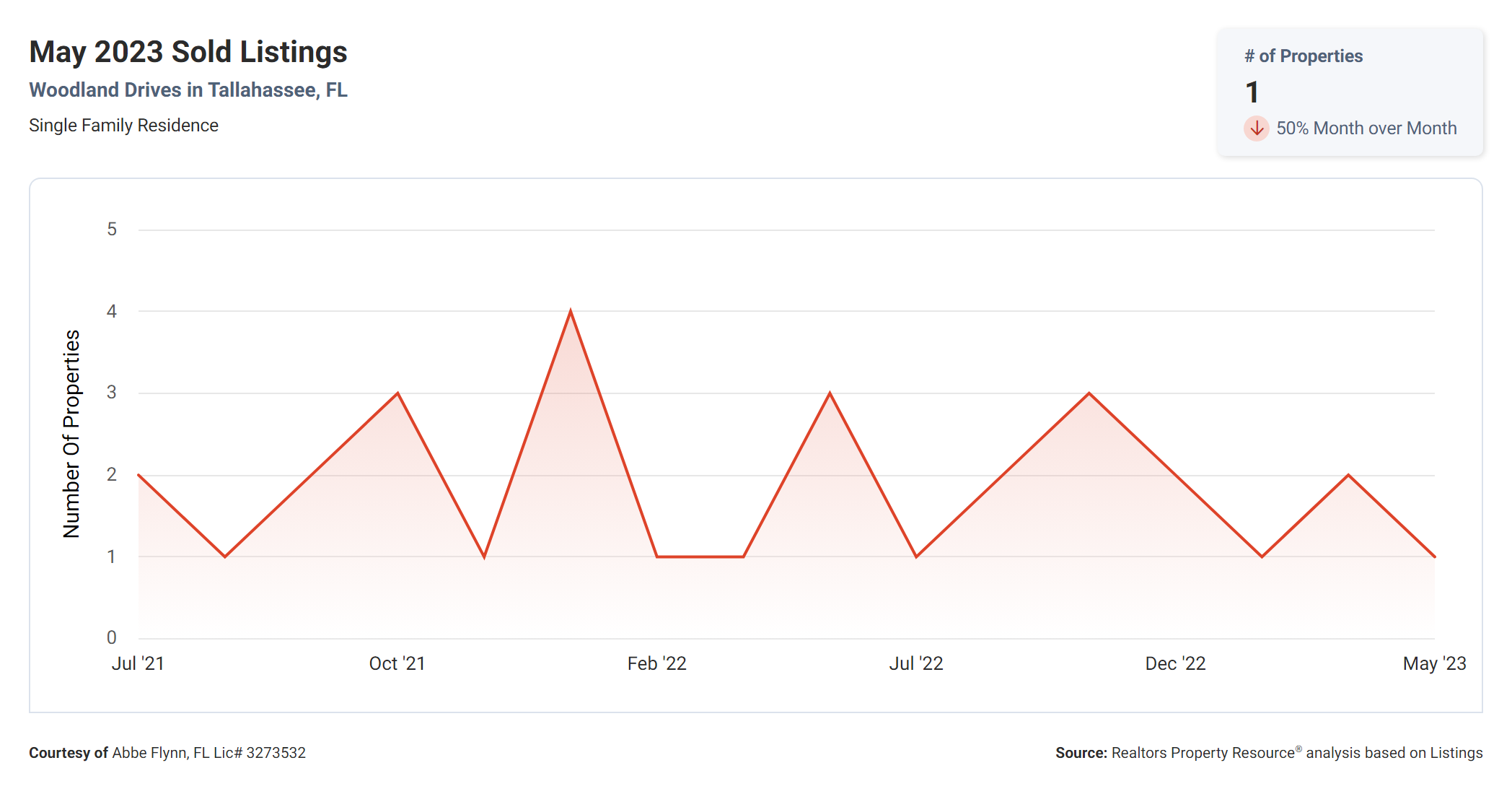Click the 50% Month over Month text
Screen dimensions: 1512x794
pos(1366,128)
